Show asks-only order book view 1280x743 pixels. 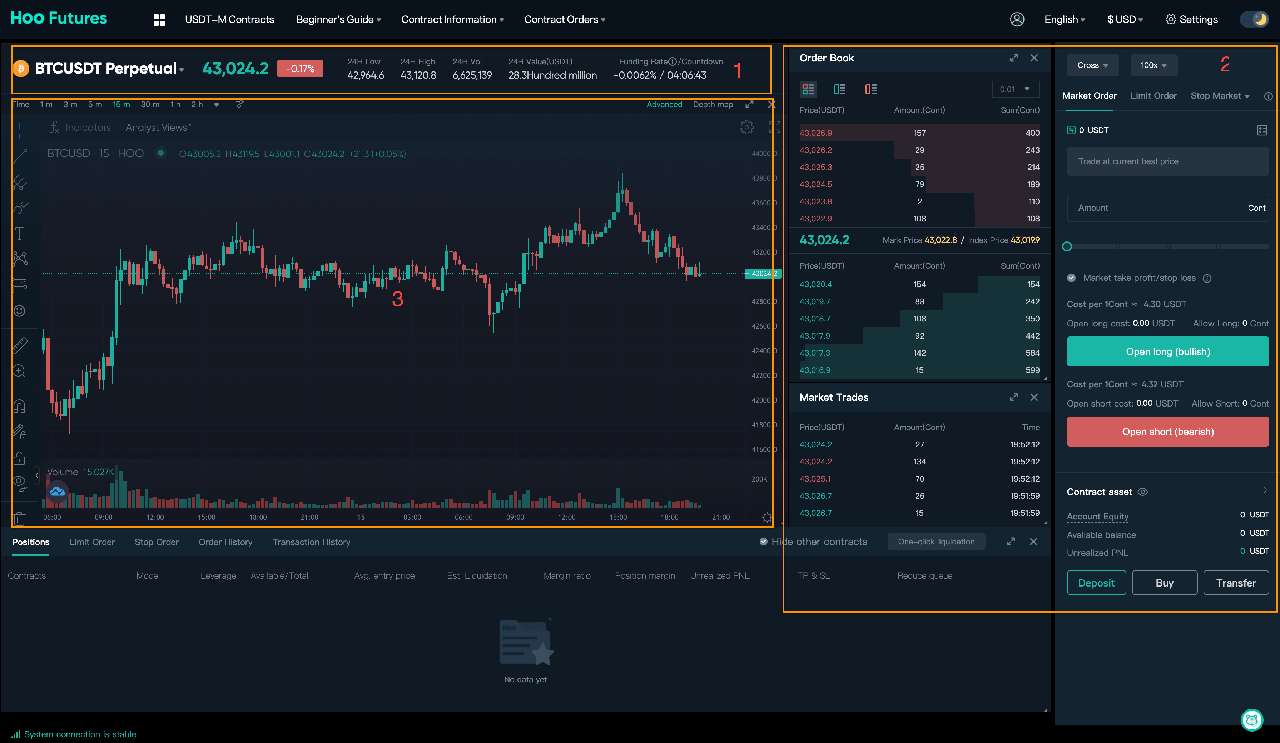click(871, 89)
